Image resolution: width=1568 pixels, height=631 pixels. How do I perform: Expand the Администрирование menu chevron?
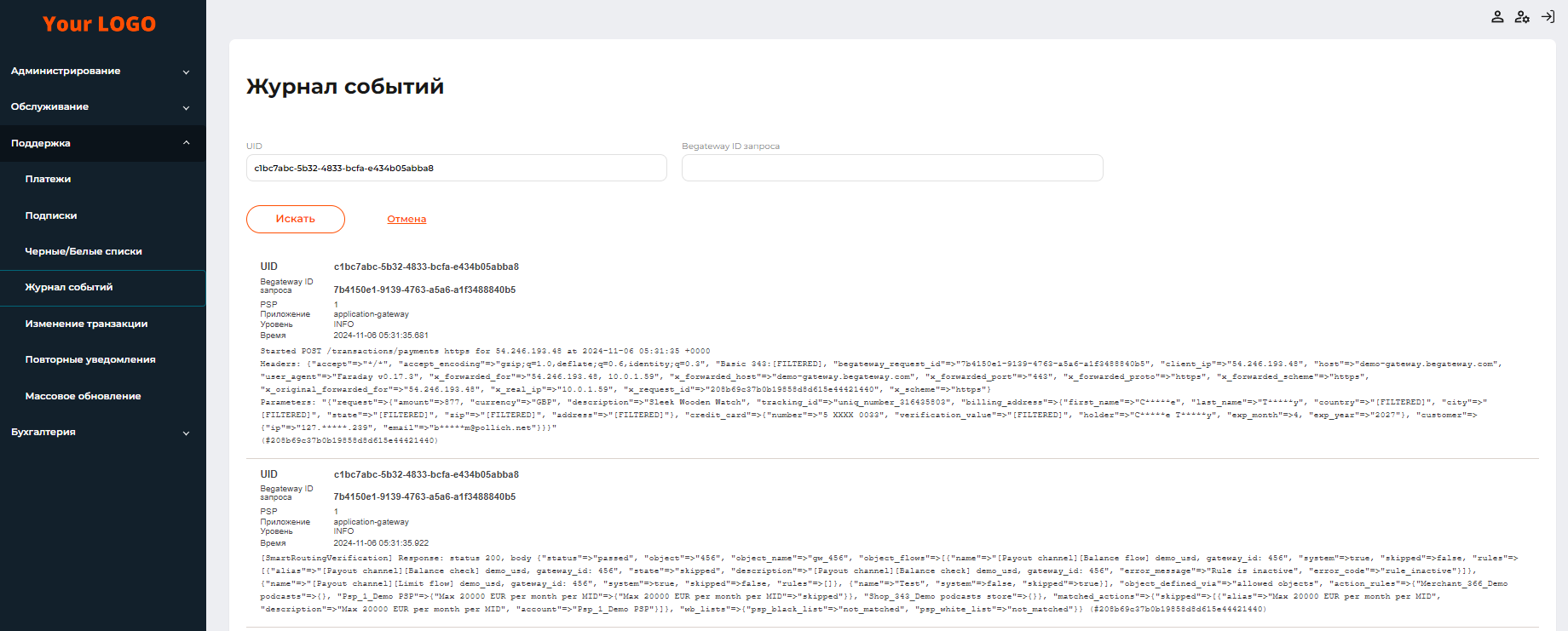click(x=186, y=72)
